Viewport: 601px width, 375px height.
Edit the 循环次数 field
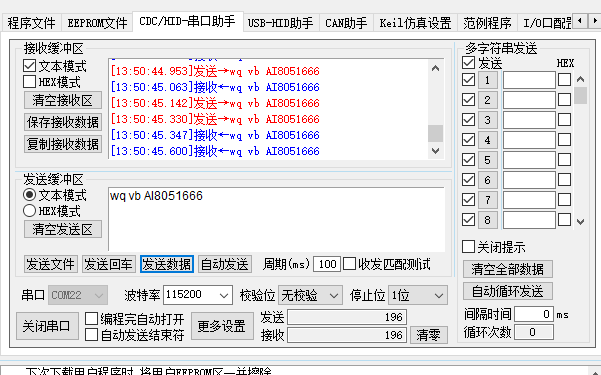(x=534, y=332)
